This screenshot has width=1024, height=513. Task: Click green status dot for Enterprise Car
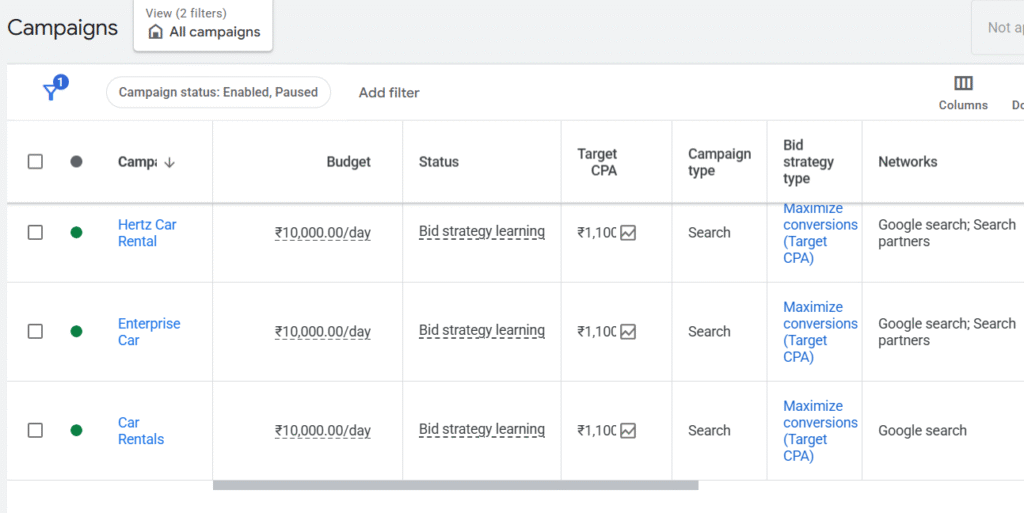[76, 332]
